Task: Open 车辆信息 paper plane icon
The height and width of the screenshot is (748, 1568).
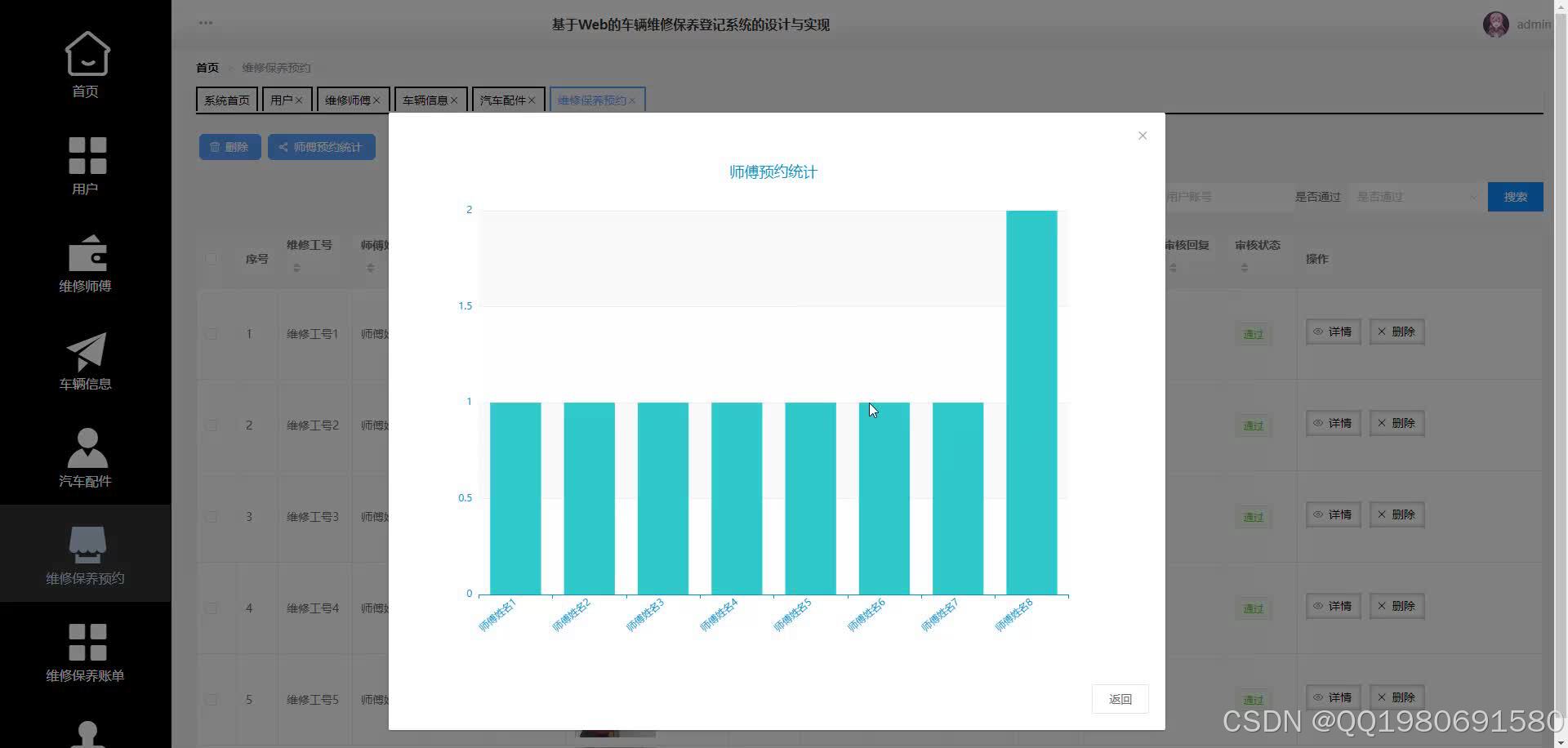Action: pyautogui.click(x=87, y=351)
